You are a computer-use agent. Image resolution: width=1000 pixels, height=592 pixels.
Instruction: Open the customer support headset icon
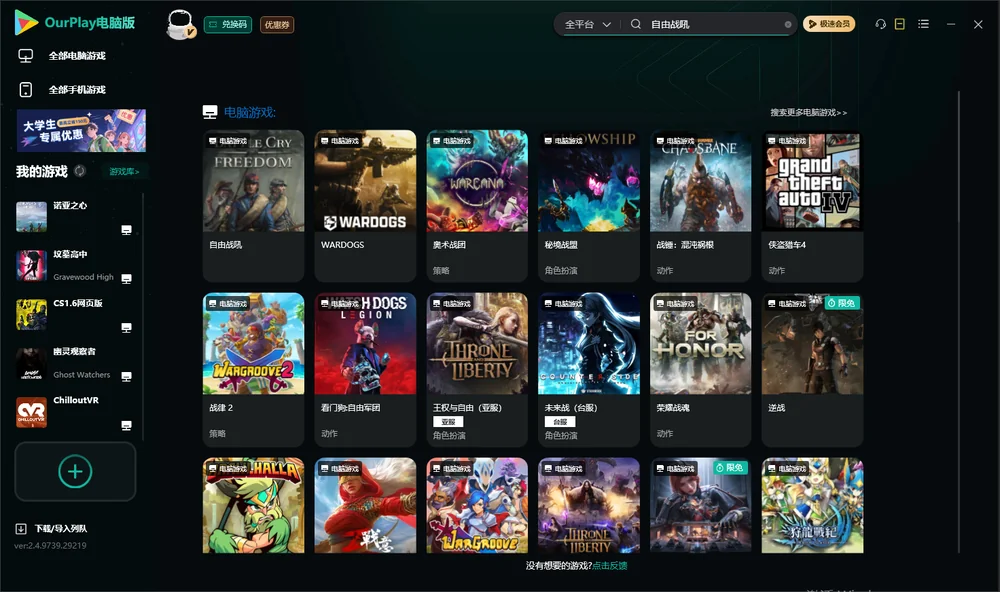(881, 24)
